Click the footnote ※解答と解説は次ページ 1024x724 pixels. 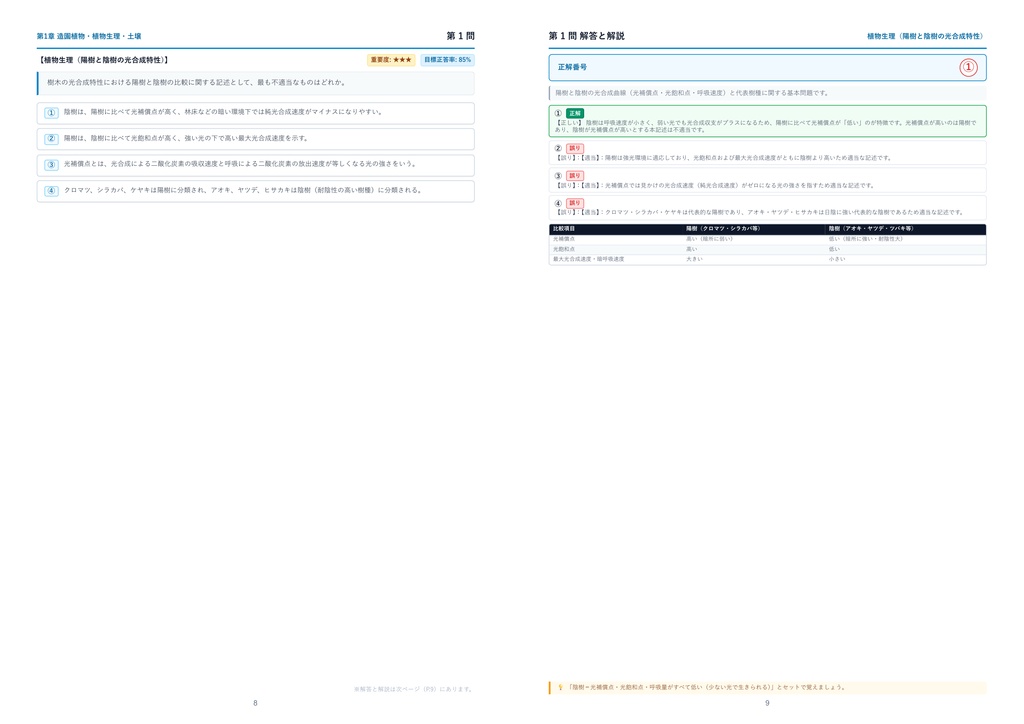(x=413, y=689)
